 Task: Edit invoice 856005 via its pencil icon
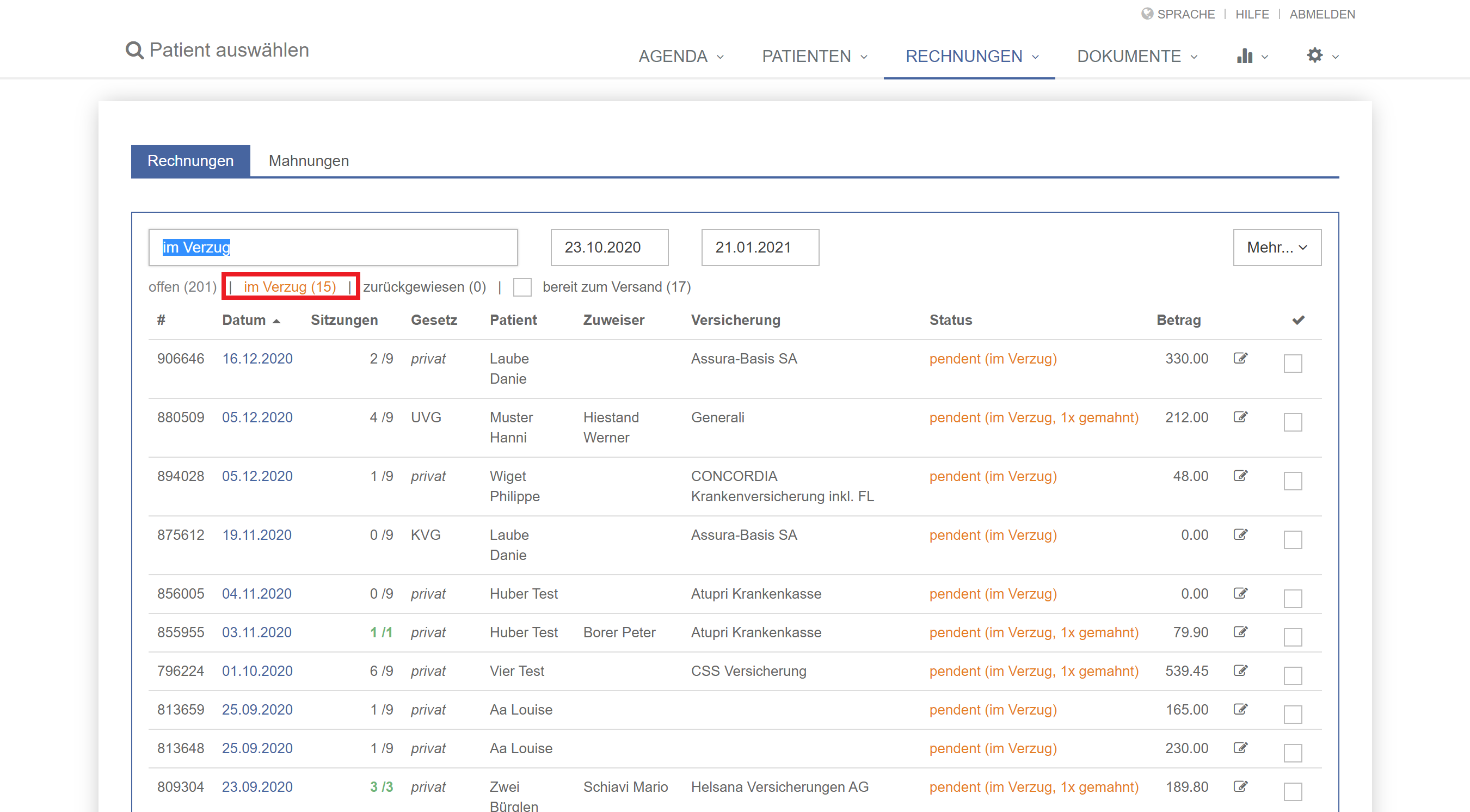(x=1240, y=593)
